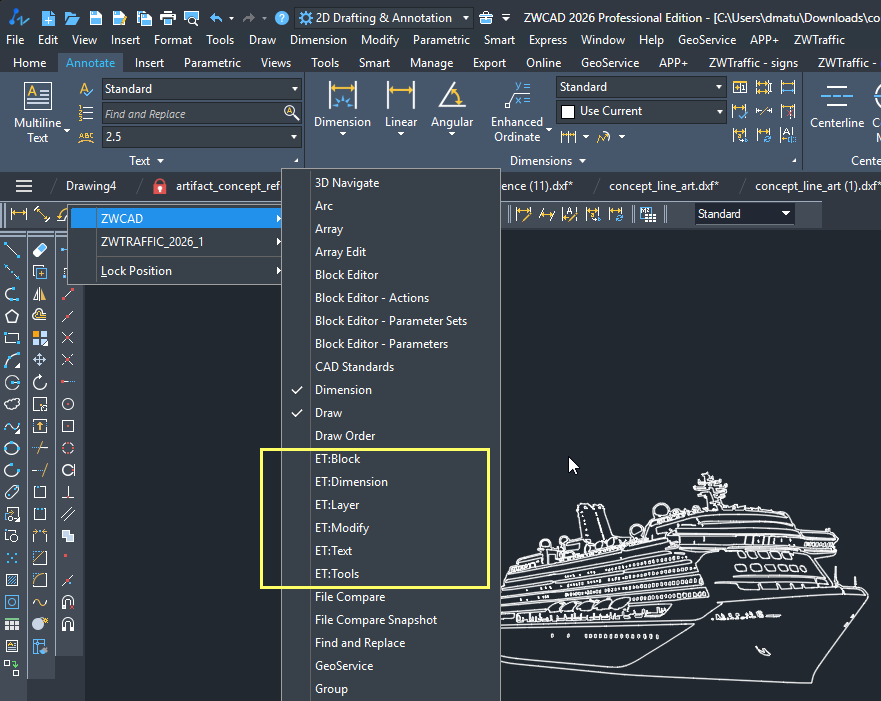Viewport: 881px width, 701px height.
Task: Select ZWCAD in the context menu
Action: pyautogui.click(x=176, y=219)
